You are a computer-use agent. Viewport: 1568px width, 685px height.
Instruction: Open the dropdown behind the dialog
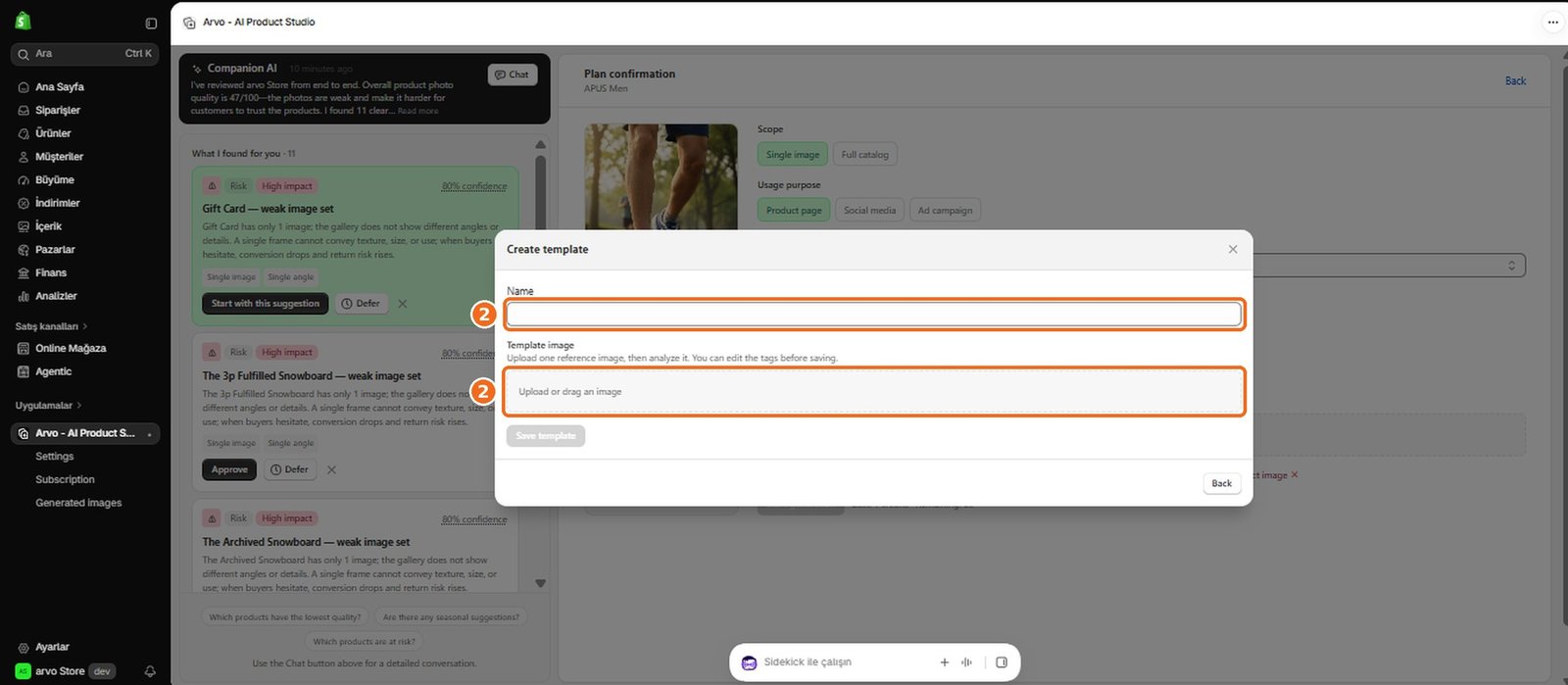pyautogui.click(x=1390, y=266)
